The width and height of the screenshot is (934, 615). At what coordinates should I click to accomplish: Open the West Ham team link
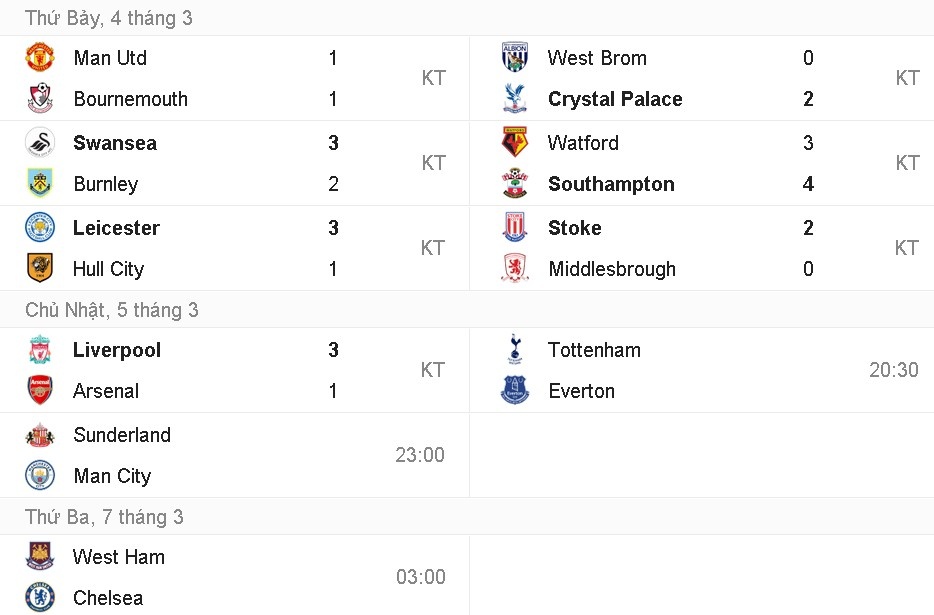tap(119, 557)
